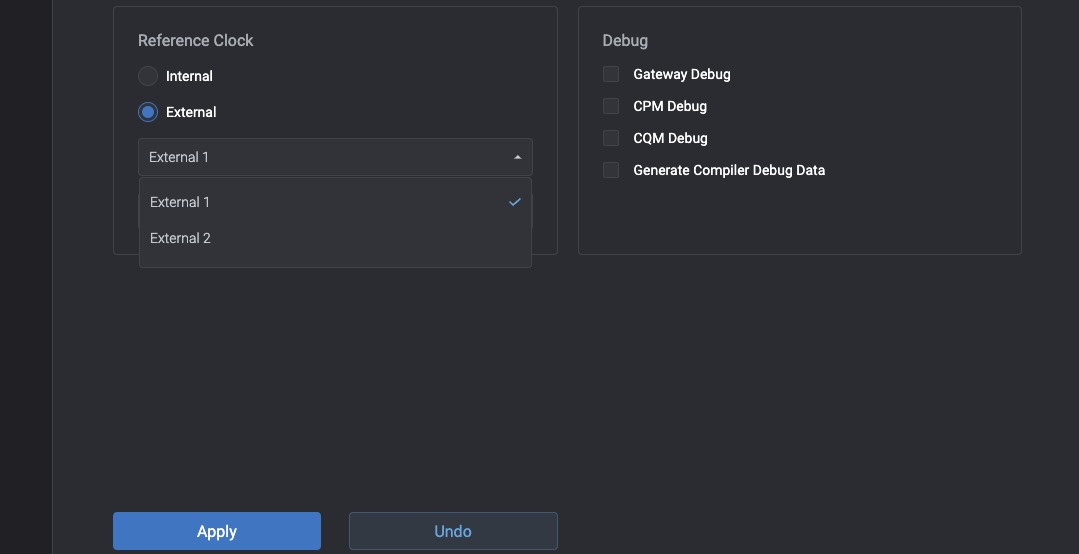Click the checkmark icon beside External 1
This screenshot has width=1079, height=554.
[x=515, y=202]
